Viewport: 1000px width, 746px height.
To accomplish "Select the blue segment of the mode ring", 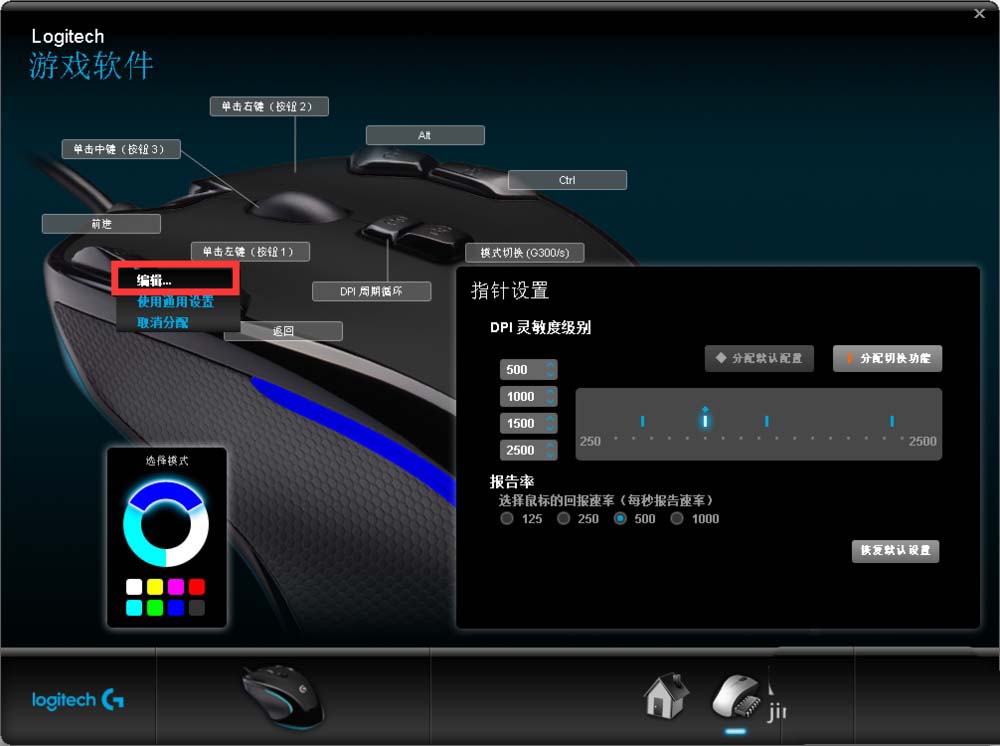I will point(165,494).
